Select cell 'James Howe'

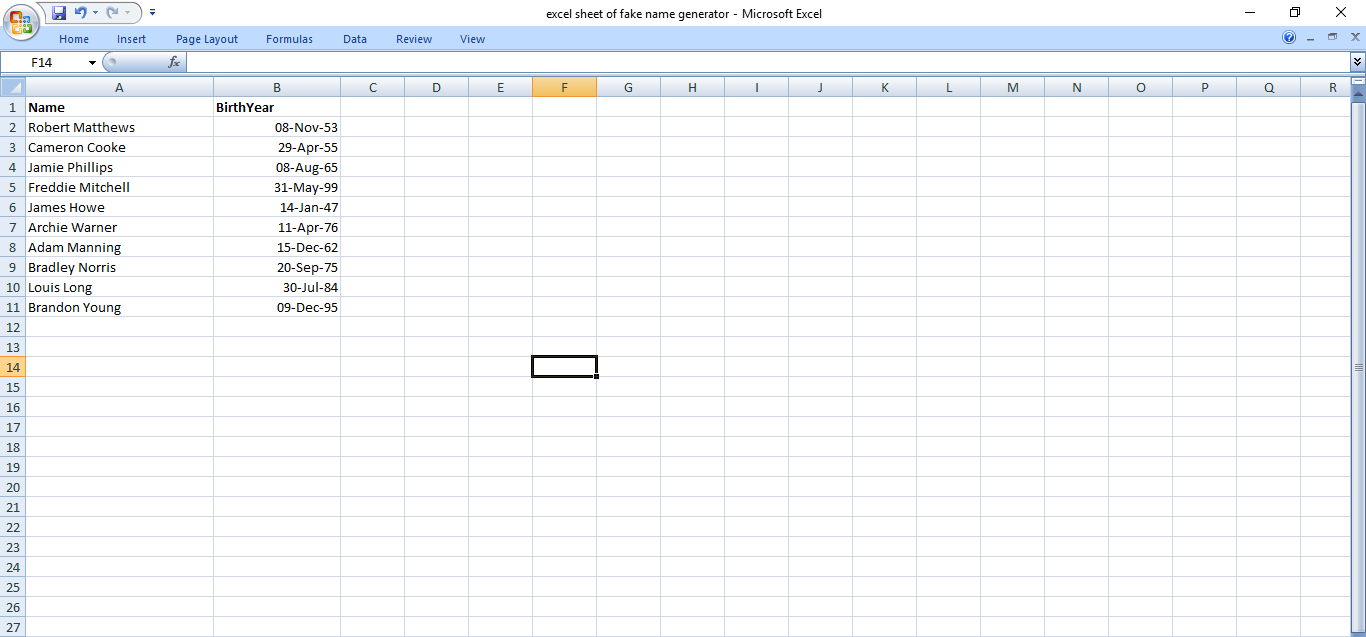pos(119,207)
